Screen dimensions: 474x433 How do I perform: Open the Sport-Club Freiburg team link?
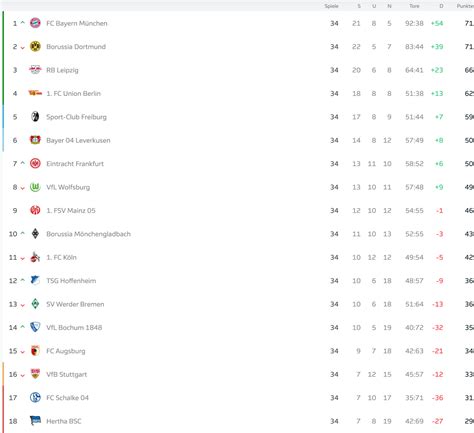click(x=76, y=117)
